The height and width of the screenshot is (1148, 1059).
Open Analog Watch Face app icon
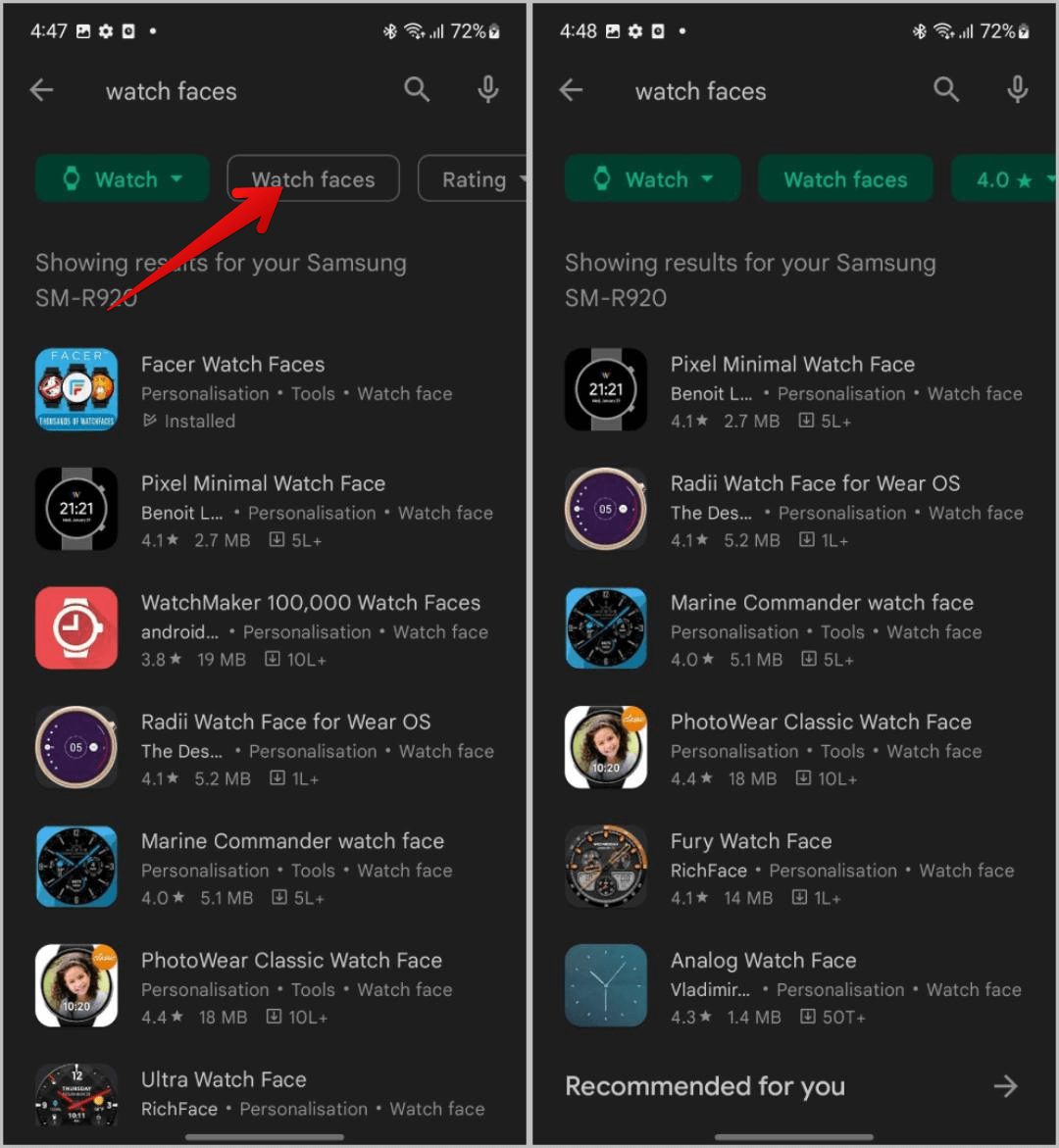[x=606, y=985]
